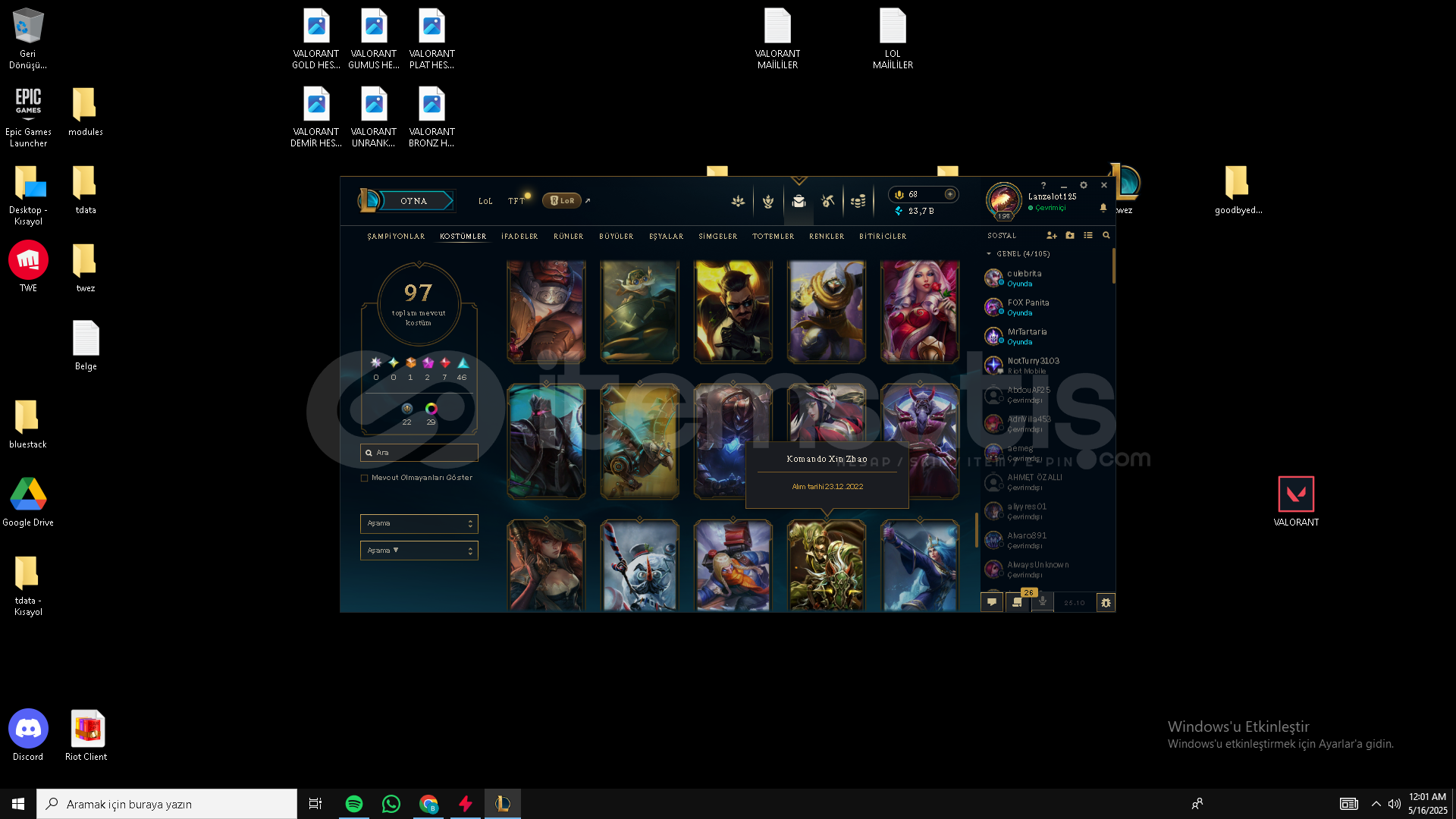Click the Windows taskbar search box
This screenshot has height=819, width=1456.
coord(167,804)
